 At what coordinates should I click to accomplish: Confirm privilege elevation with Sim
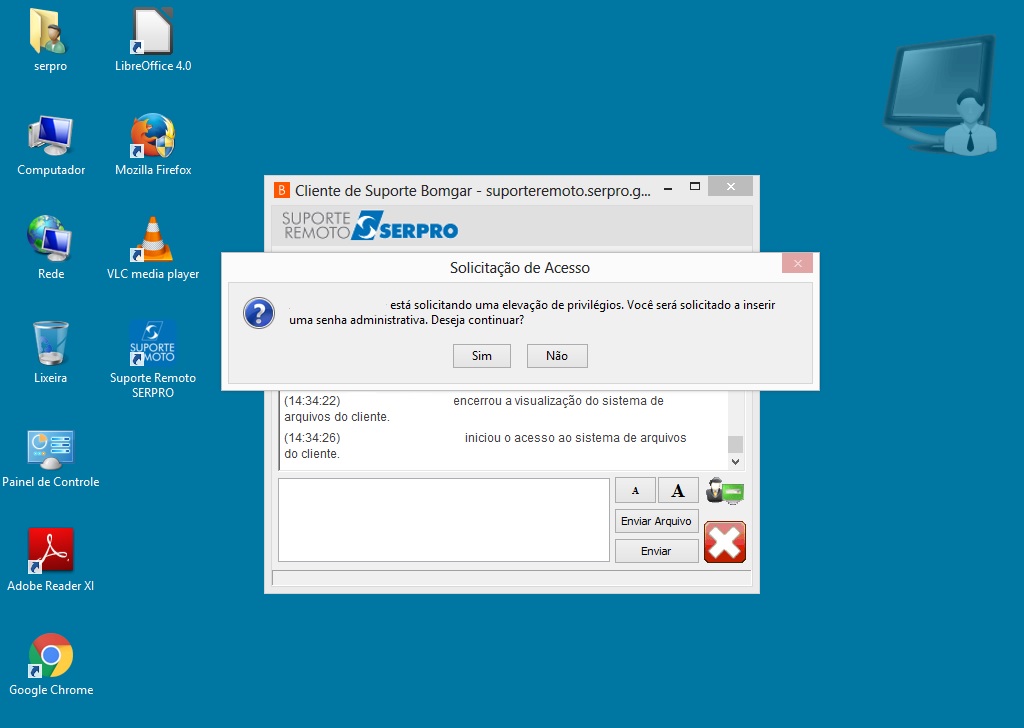pyautogui.click(x=482, y=356)
